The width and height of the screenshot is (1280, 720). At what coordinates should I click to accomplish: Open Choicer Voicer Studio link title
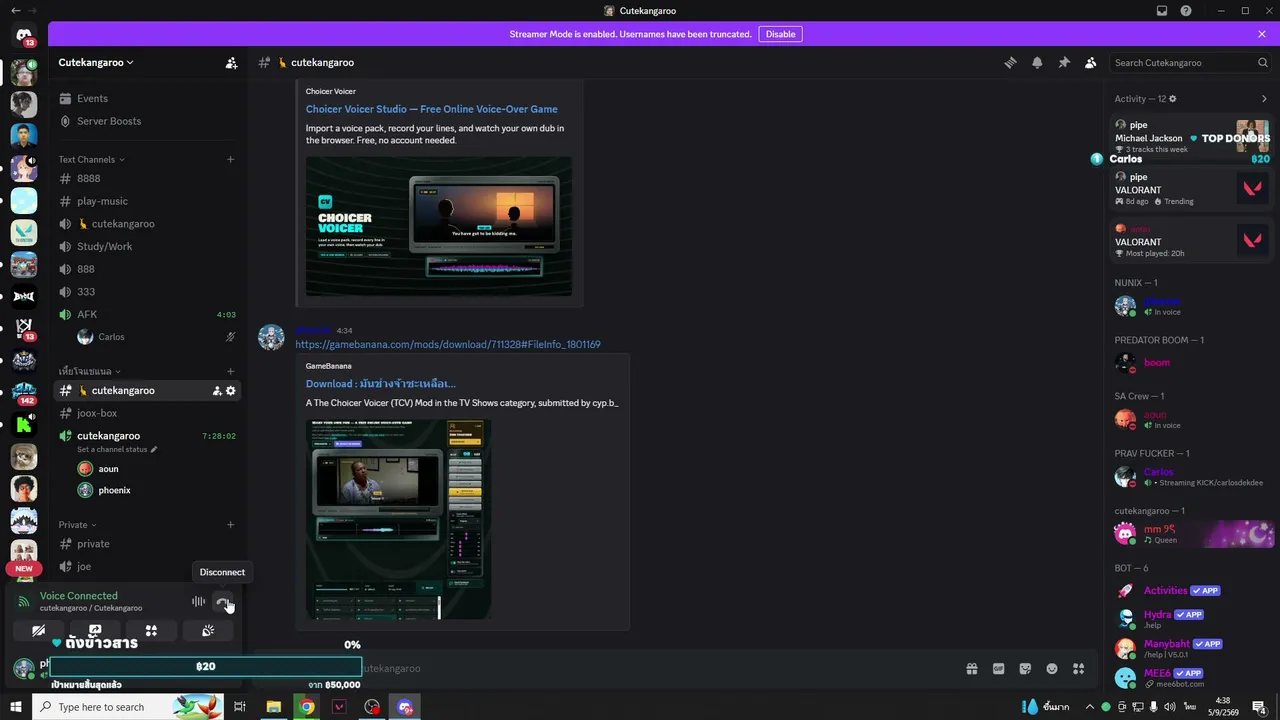coord(432,109)
